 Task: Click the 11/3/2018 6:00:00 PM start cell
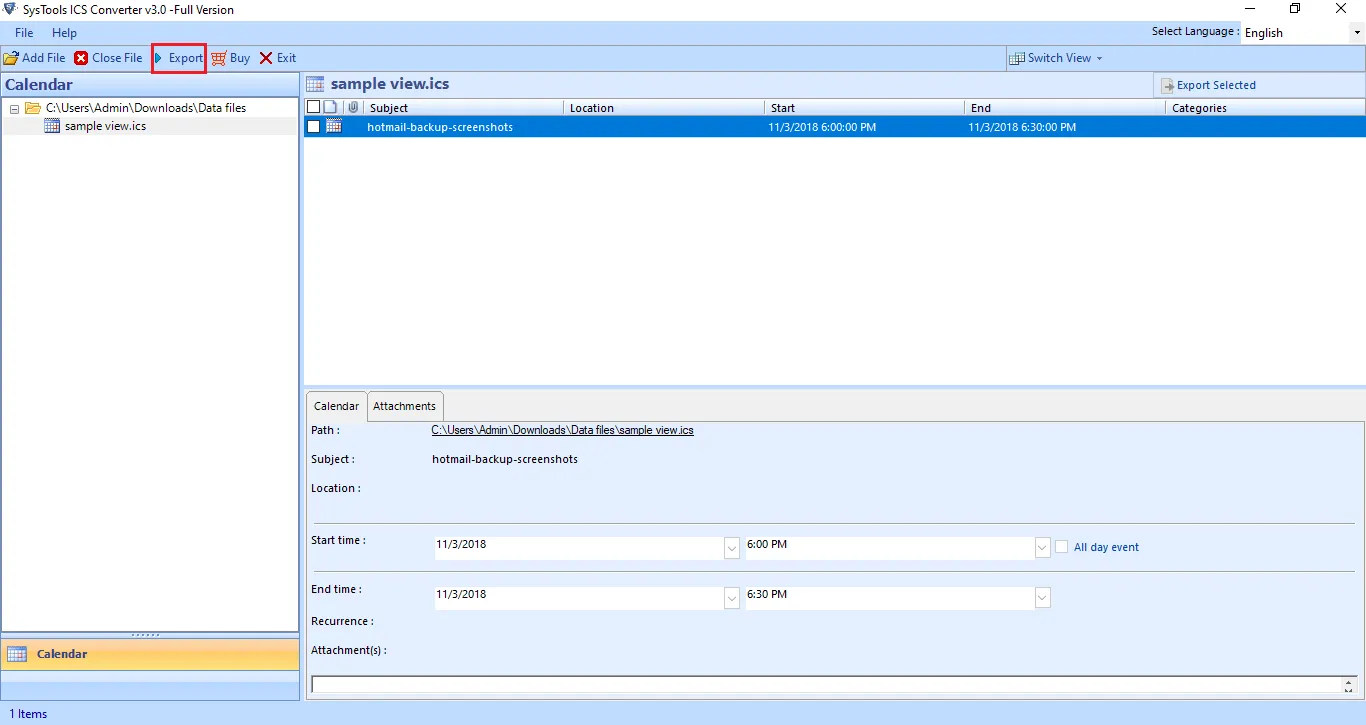click(822, 127)
